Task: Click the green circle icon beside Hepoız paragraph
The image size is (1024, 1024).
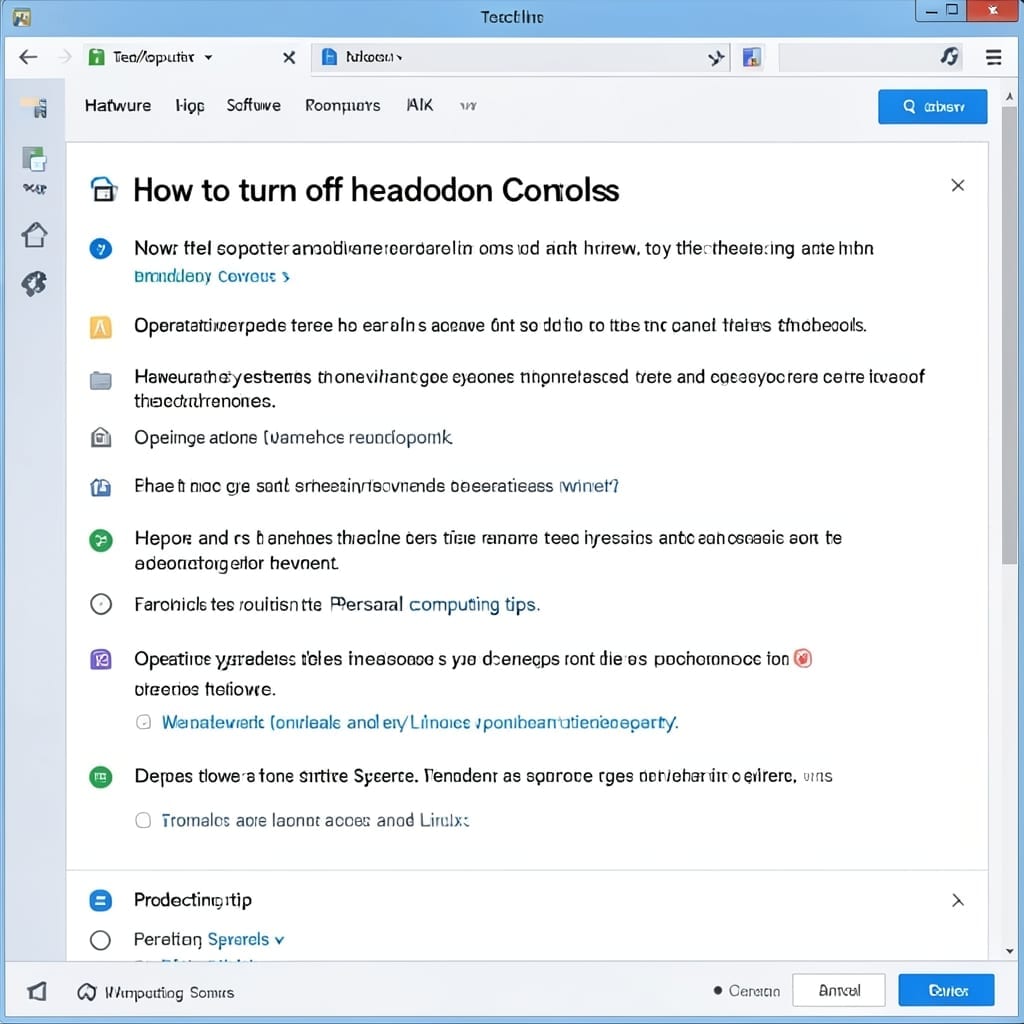Action: [x=101, y=540]
